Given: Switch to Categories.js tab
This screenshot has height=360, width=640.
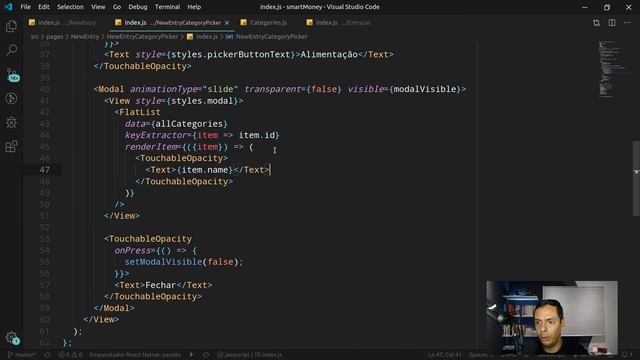Looking at the screenshot, I should [264, 23].
